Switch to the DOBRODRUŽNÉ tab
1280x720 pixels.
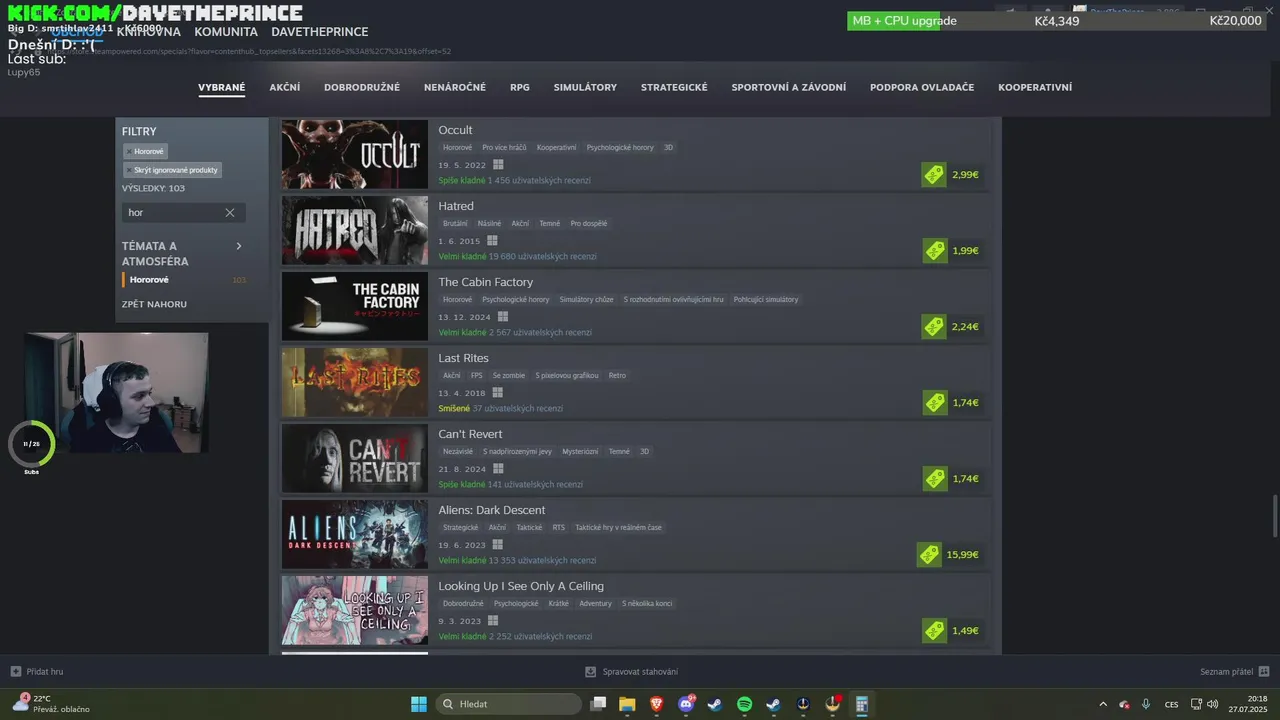click(362, 87)
